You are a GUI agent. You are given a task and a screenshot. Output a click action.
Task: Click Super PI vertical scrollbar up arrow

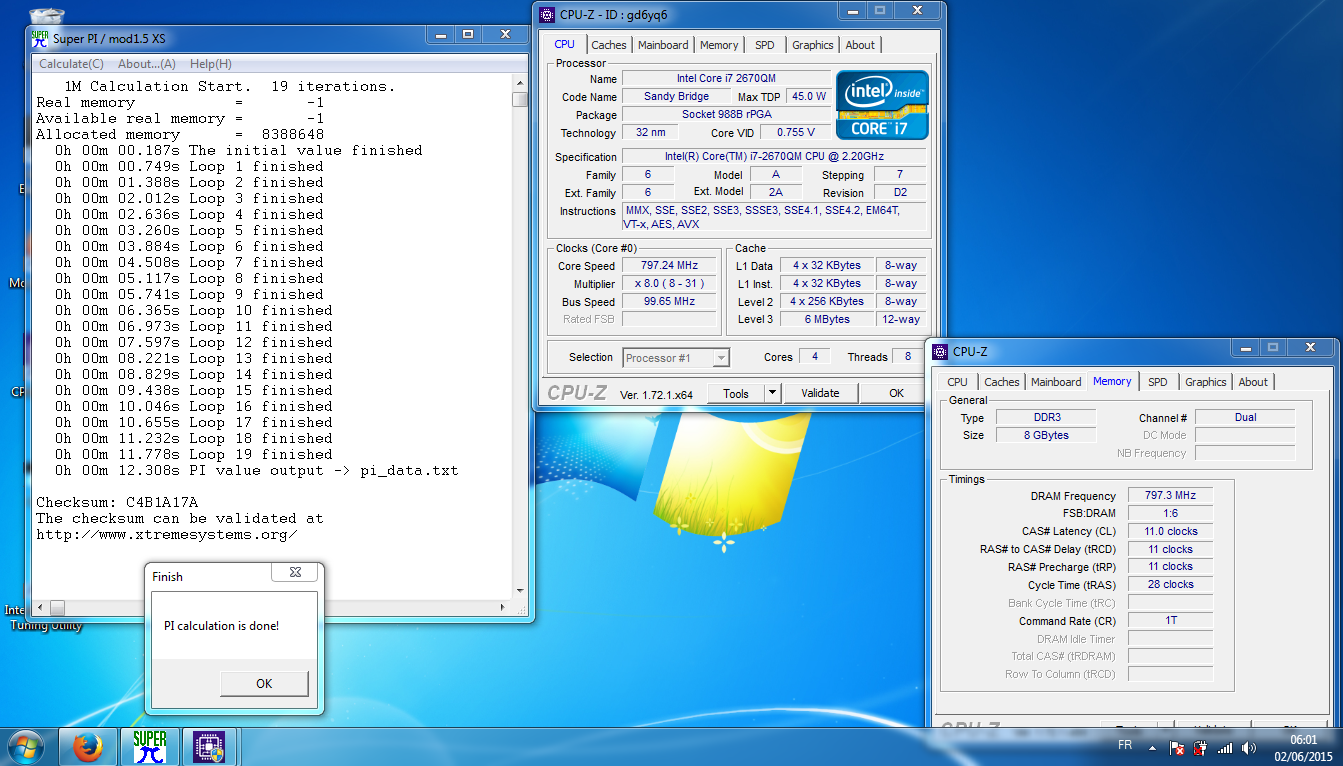519,85
